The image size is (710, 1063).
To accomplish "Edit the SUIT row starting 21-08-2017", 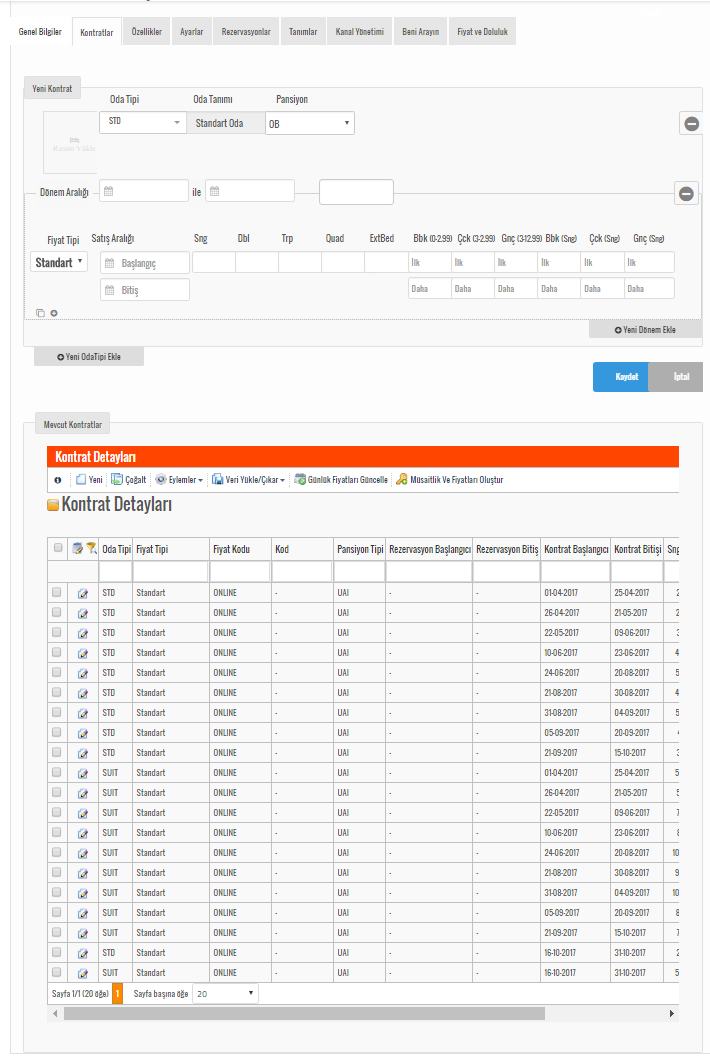I will pyautogui.click(x=83, y=873).
